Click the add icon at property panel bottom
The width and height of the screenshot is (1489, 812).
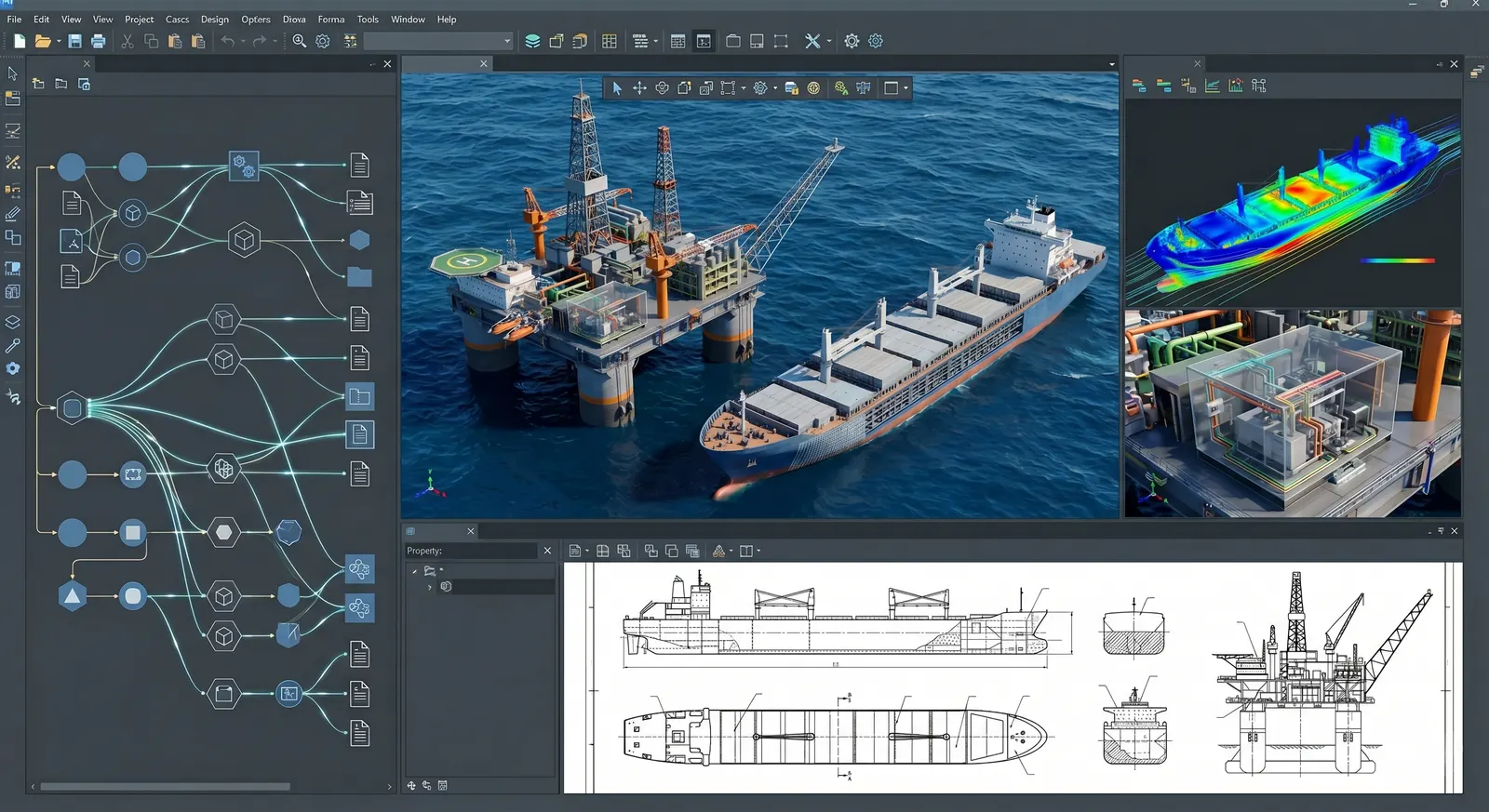[411, 786]
